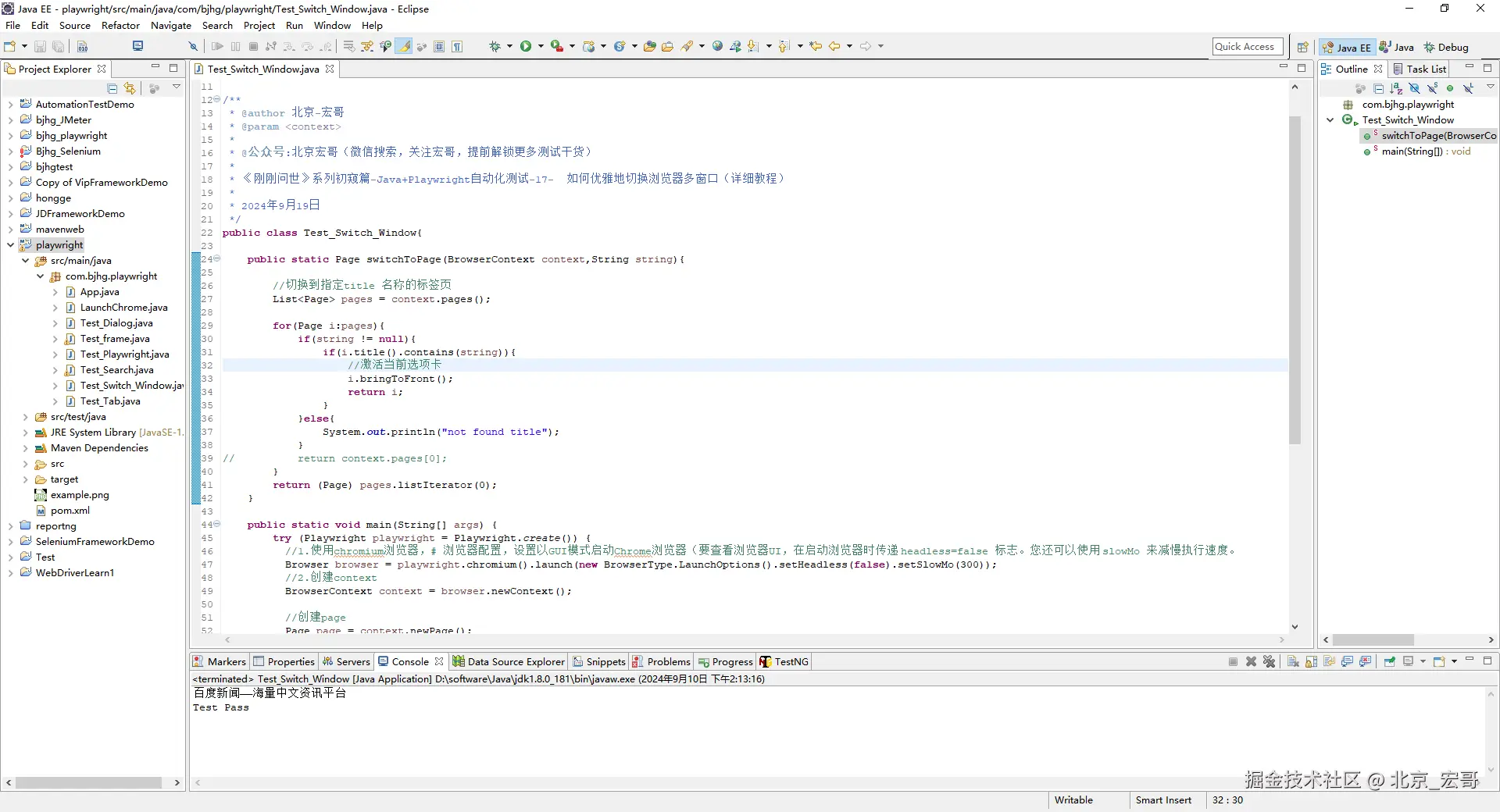Click the Display Selected Console icon

(1409, 662)
